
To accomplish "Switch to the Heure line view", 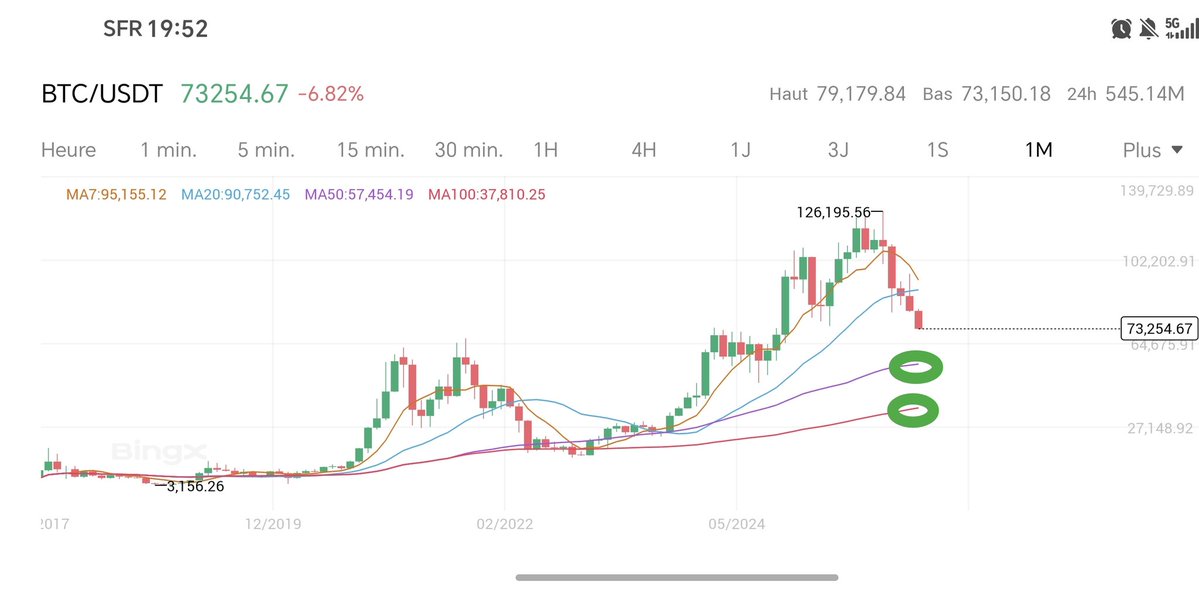I will [68, 150].
